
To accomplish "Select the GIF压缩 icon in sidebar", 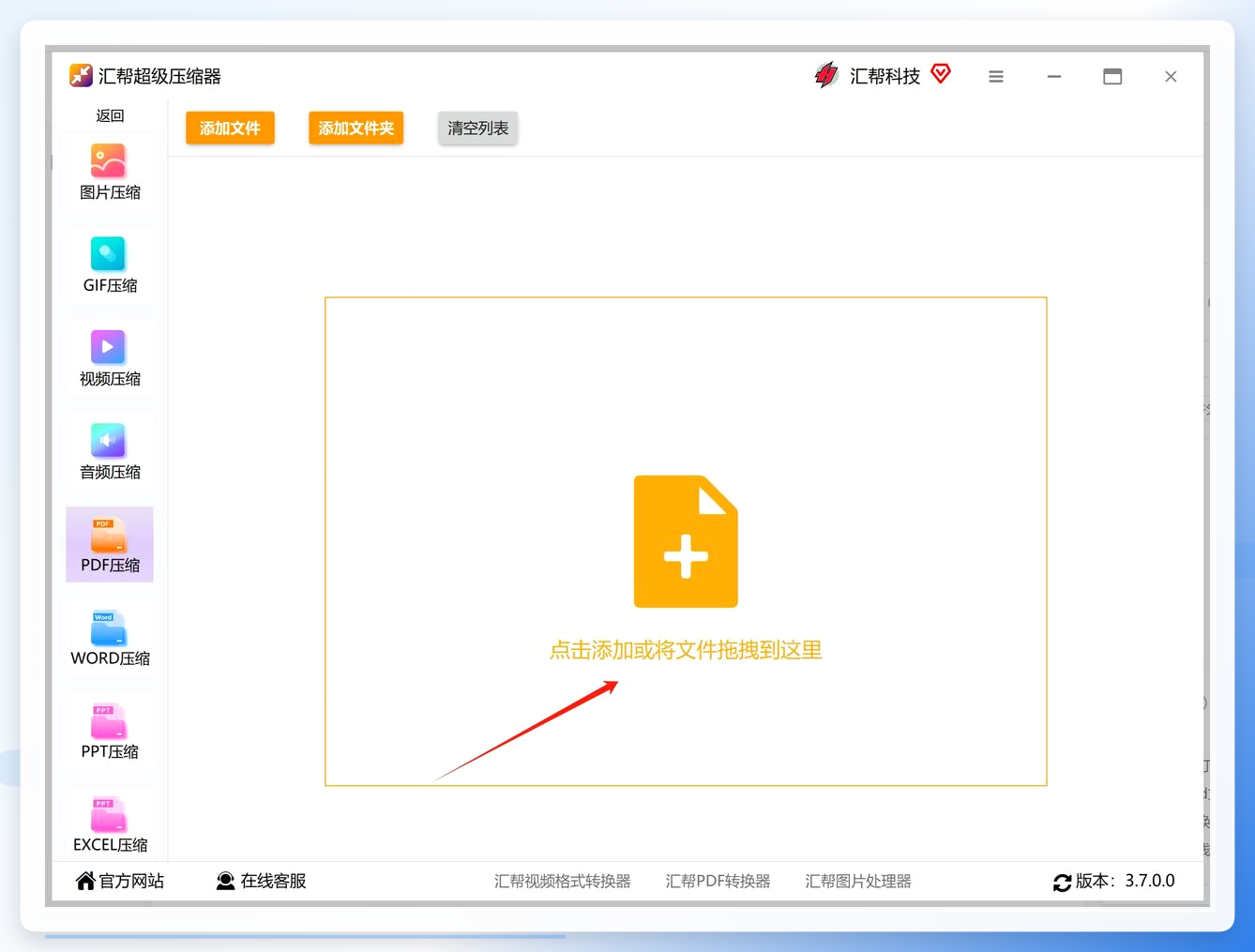I will 108,254.
